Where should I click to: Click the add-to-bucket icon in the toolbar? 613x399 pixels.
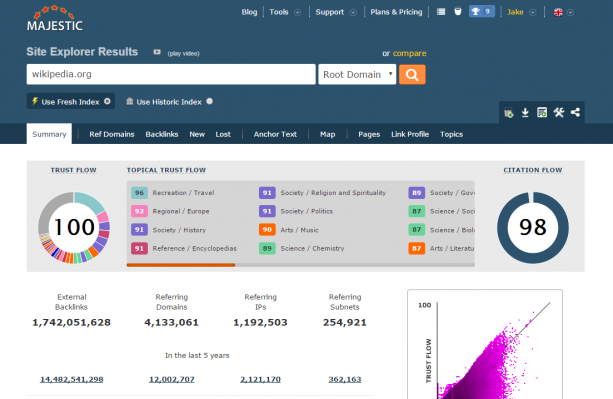(x=508, y=113)
